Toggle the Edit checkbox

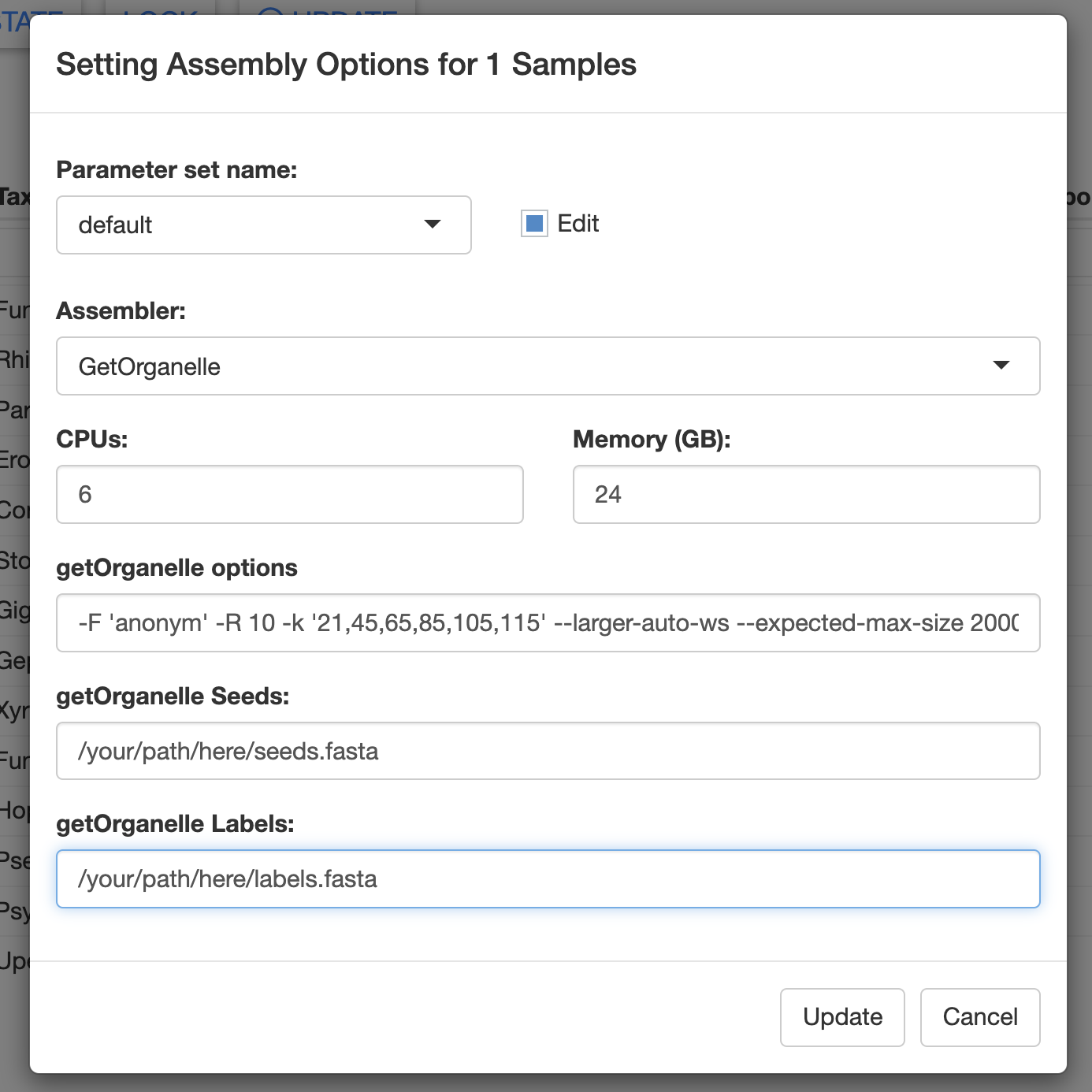click(534, 224)
